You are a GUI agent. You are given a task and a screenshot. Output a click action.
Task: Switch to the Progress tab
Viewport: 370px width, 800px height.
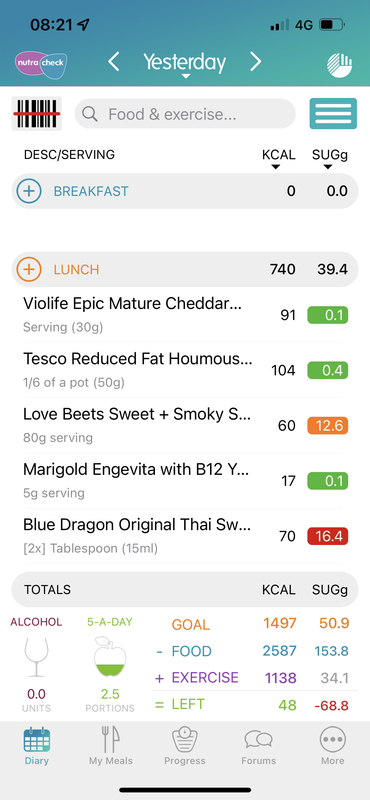185,746
